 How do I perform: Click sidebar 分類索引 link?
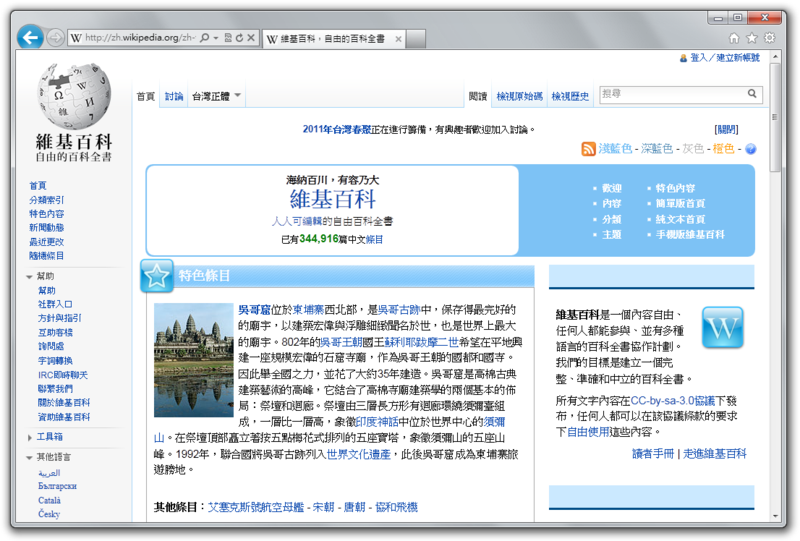pos(46,200)
